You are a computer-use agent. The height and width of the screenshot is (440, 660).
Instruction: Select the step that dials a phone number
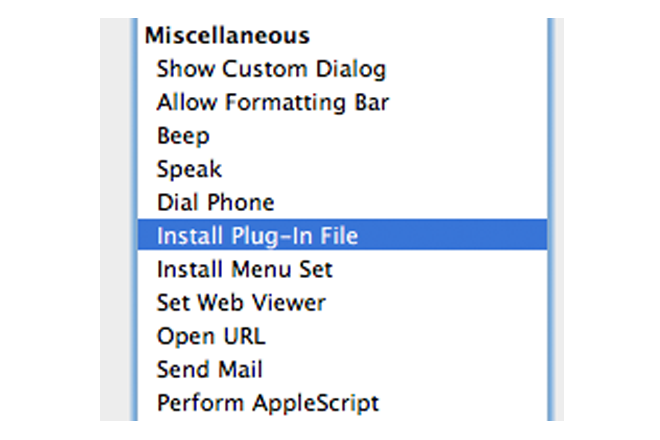[215, 202]
